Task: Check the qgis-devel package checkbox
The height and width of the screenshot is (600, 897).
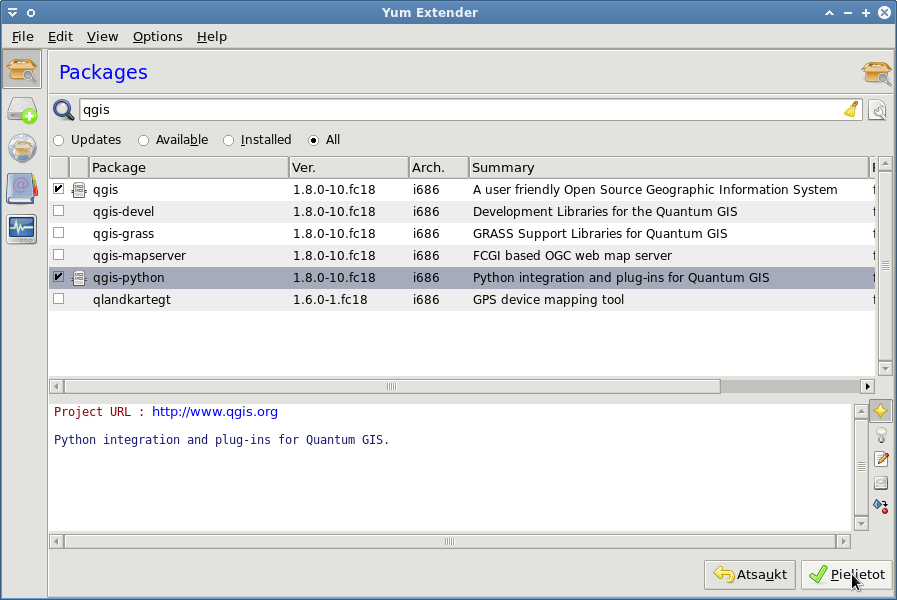Action: (x=58, y=211)
